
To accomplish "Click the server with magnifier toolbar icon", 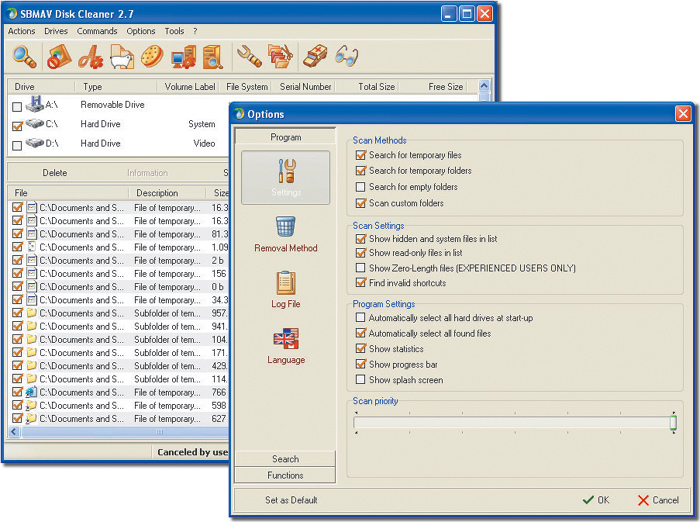I will pyautogui.click(x=213, y=57).
